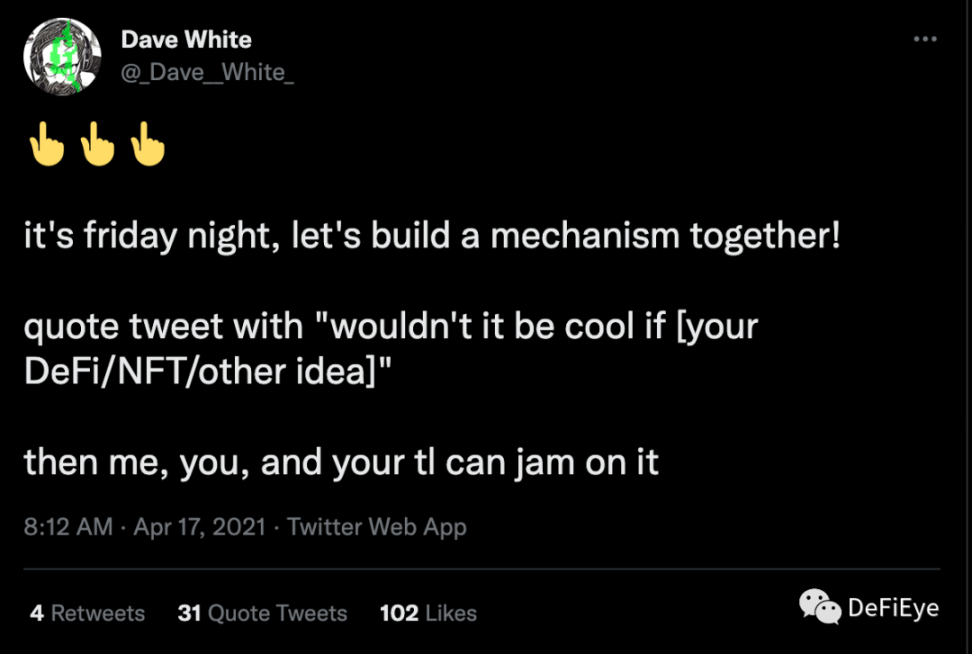View the 4 Retweets list
Screen dimensions: 972x654
[87, 613]
